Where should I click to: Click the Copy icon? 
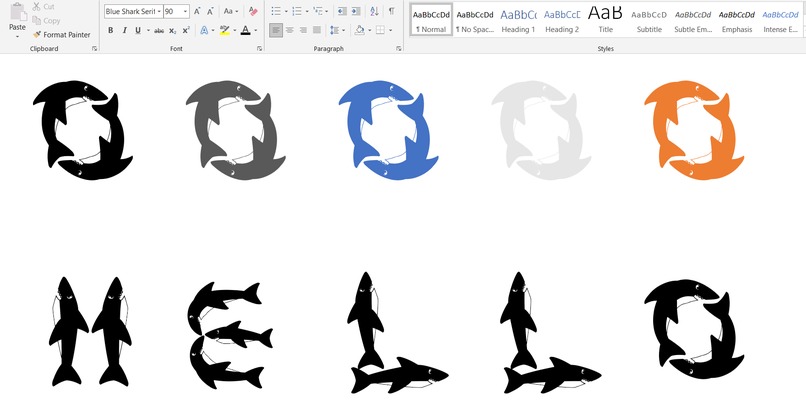click(36, 21)
